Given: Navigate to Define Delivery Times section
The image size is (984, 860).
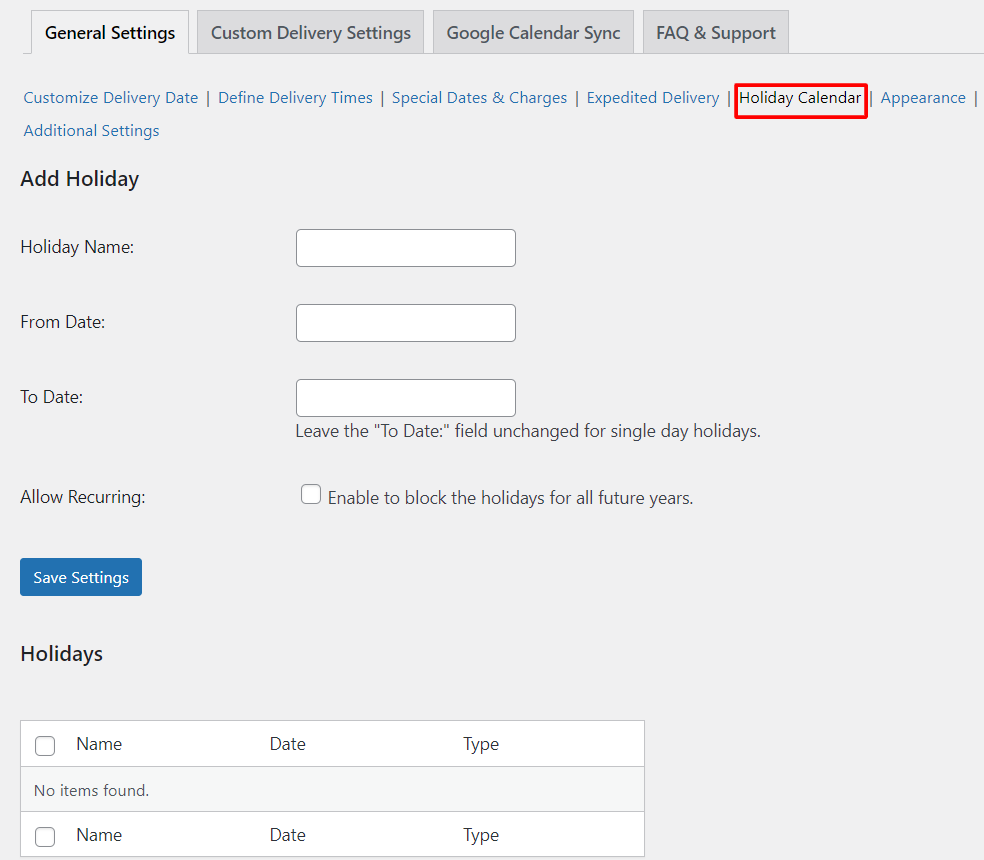Looking at the screenshot, I should pos(295,98).
